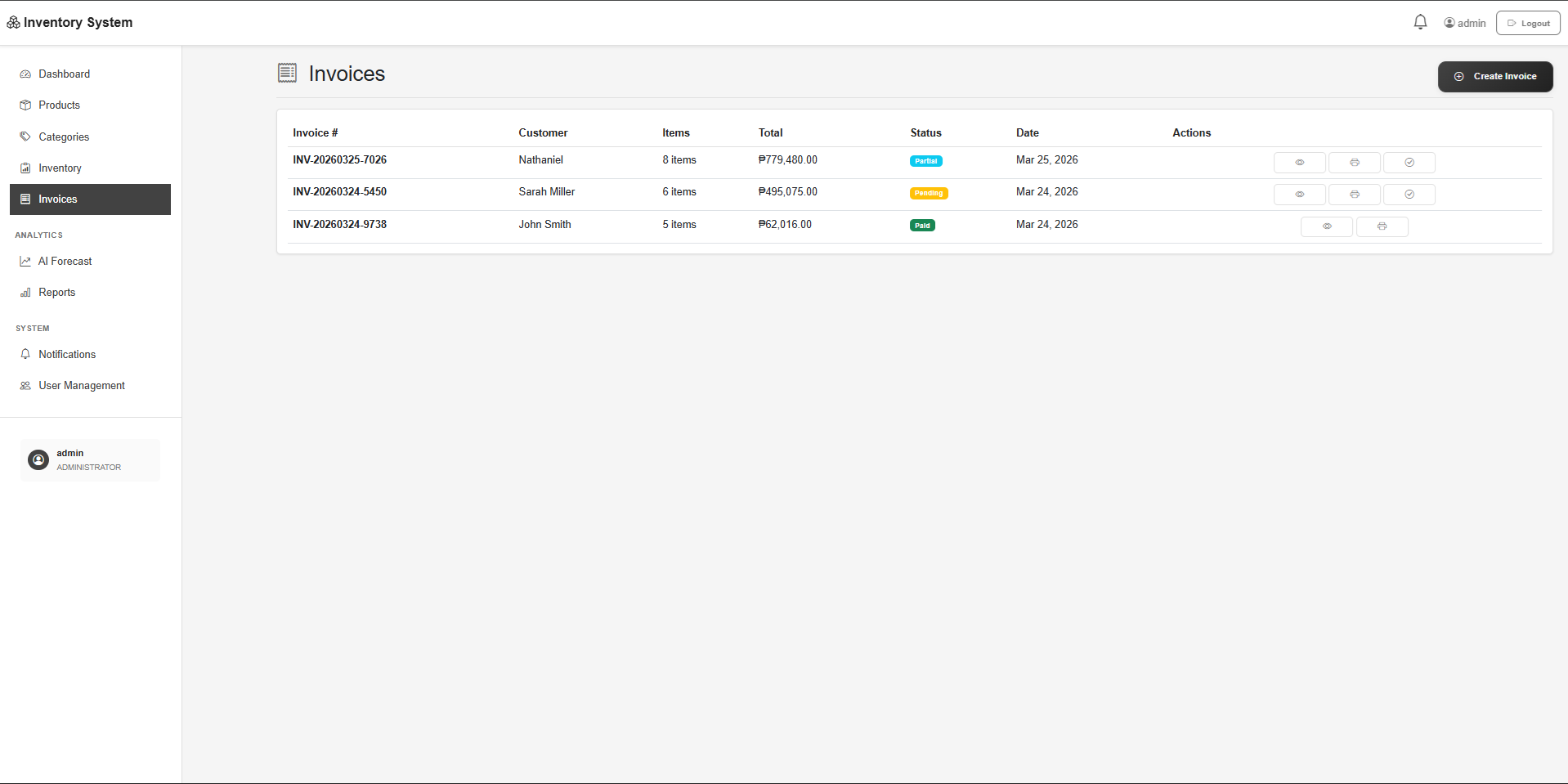The image size is (1568, 784).
Task: Print Nathaniel's invoice using printer icon
Action: point(1354,163)
